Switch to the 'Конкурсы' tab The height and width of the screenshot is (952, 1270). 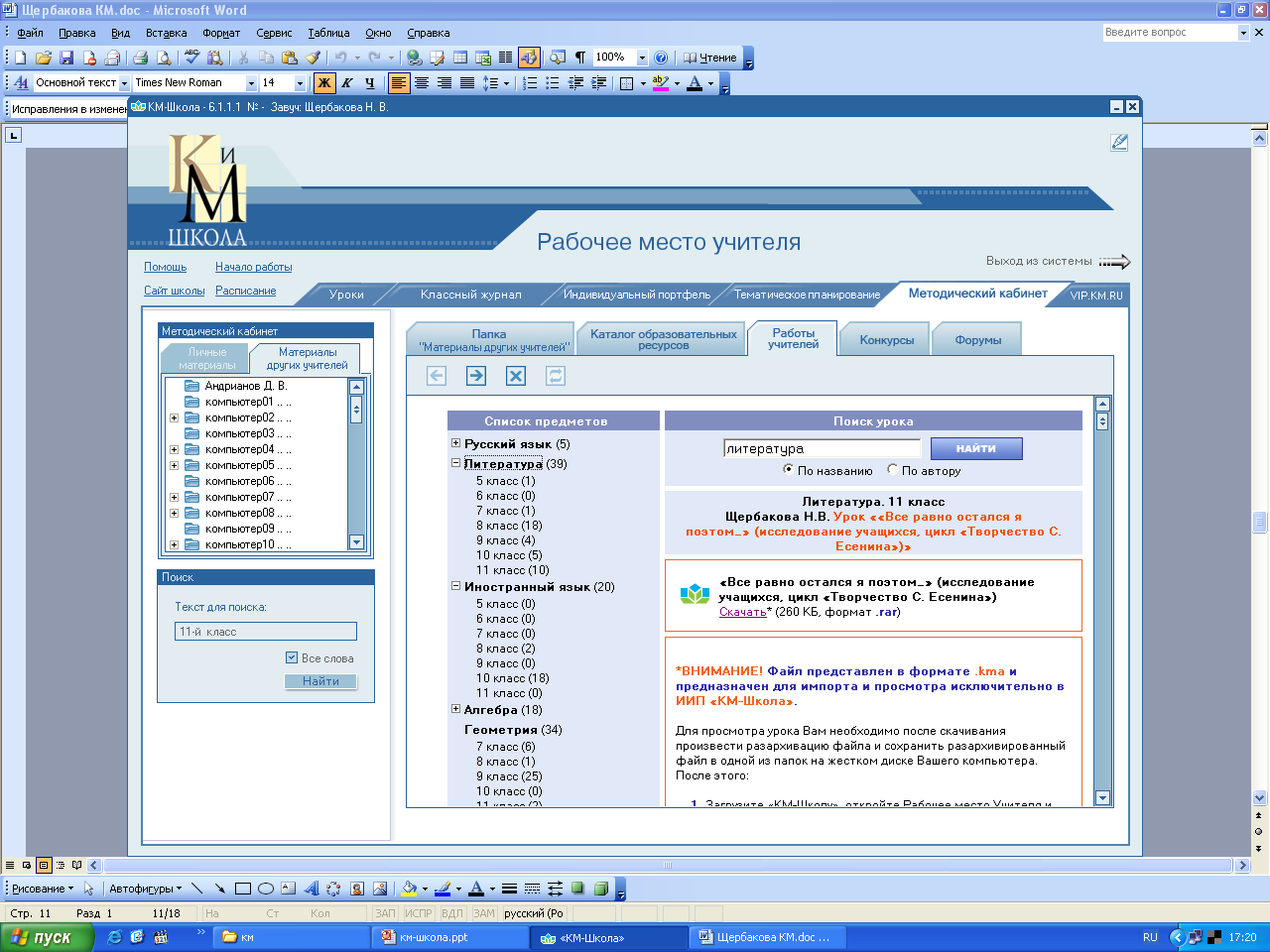tap(887, 340)
